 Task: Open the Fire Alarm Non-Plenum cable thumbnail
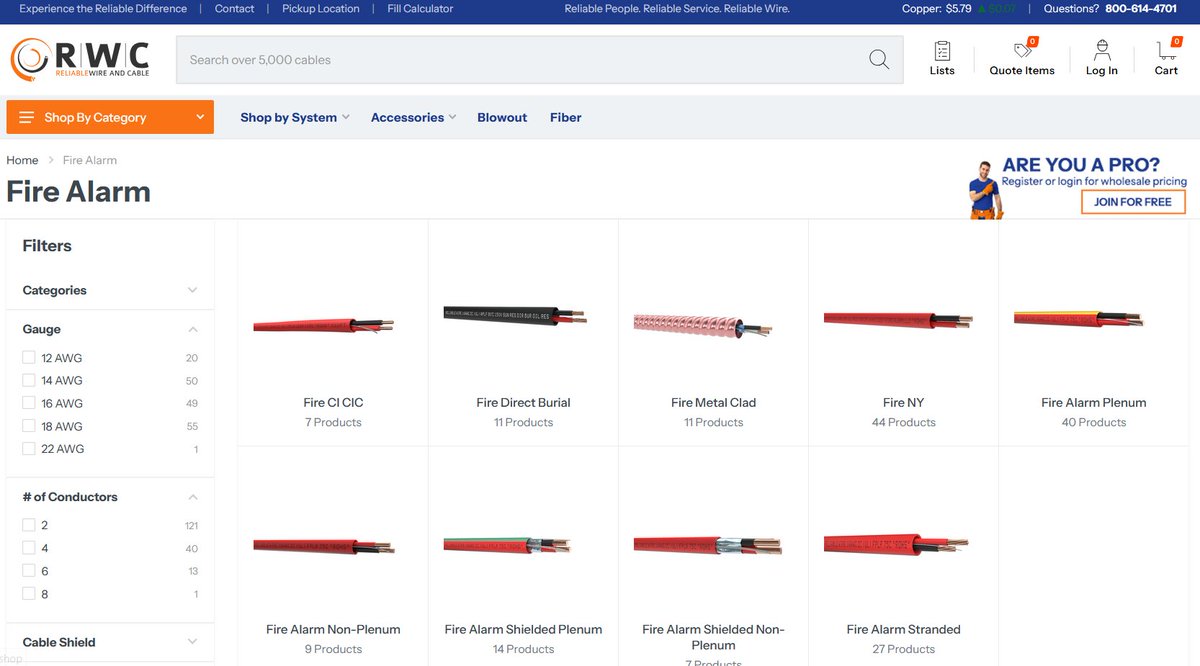(x=324, y=546)
